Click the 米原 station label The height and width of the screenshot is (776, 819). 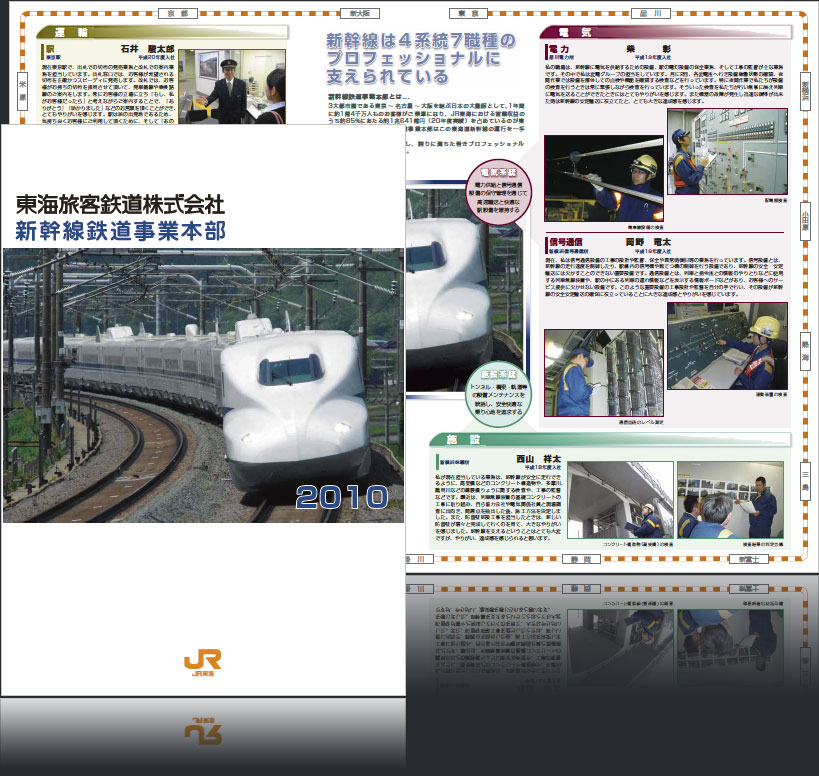[x=22, y=91]
